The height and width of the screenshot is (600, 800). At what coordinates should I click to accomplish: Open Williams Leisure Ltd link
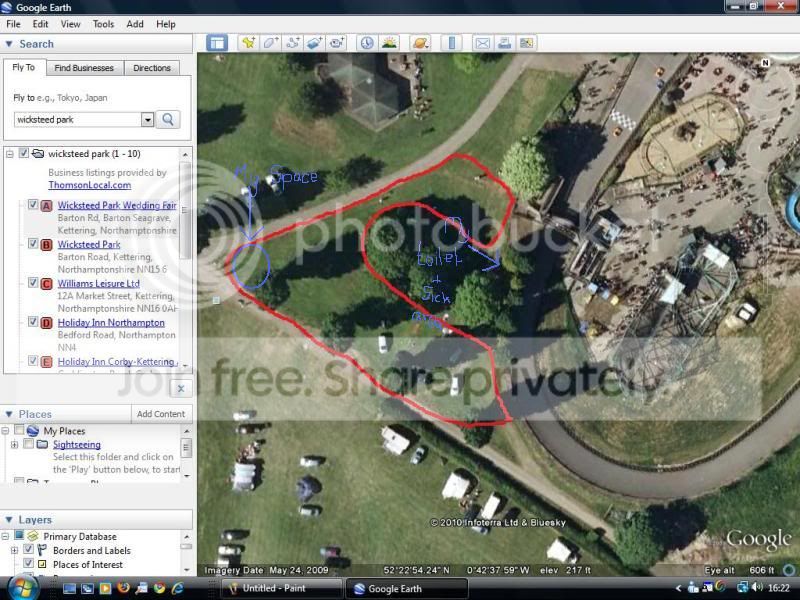tap(98, 283)
